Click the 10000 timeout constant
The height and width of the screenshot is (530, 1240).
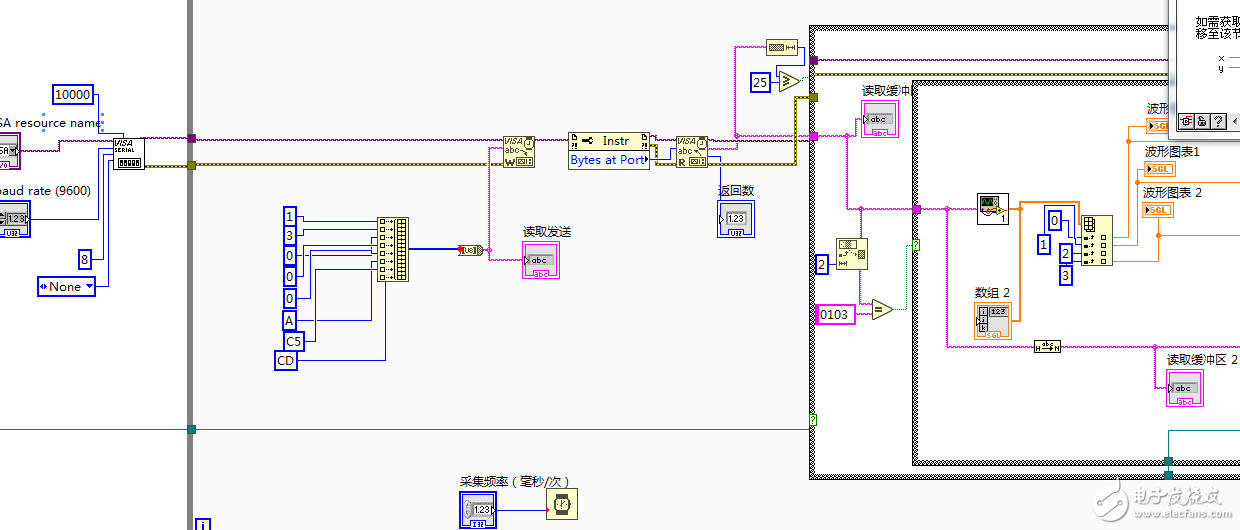coord(72,95)
